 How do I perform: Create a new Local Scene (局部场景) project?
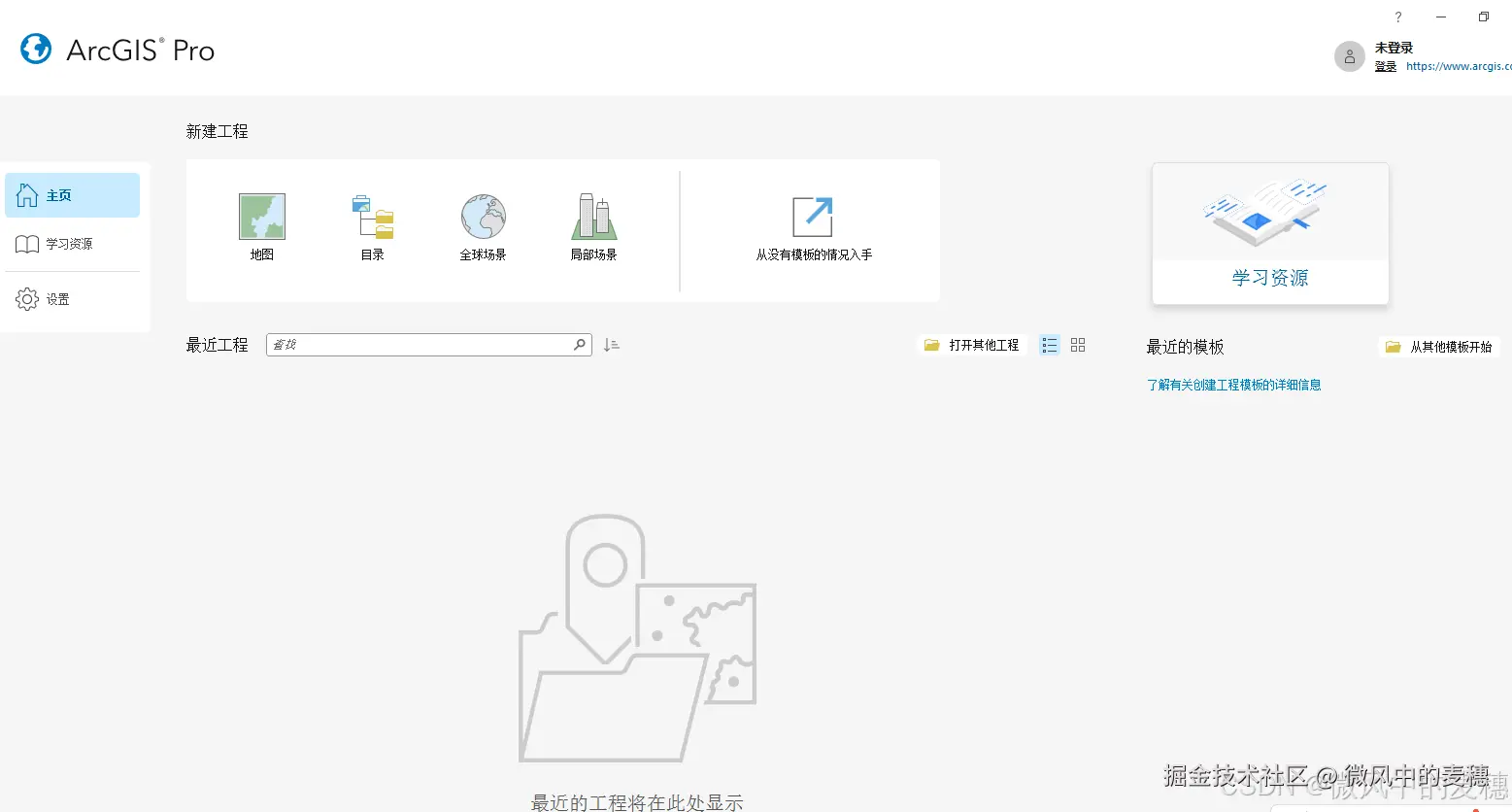593,228
